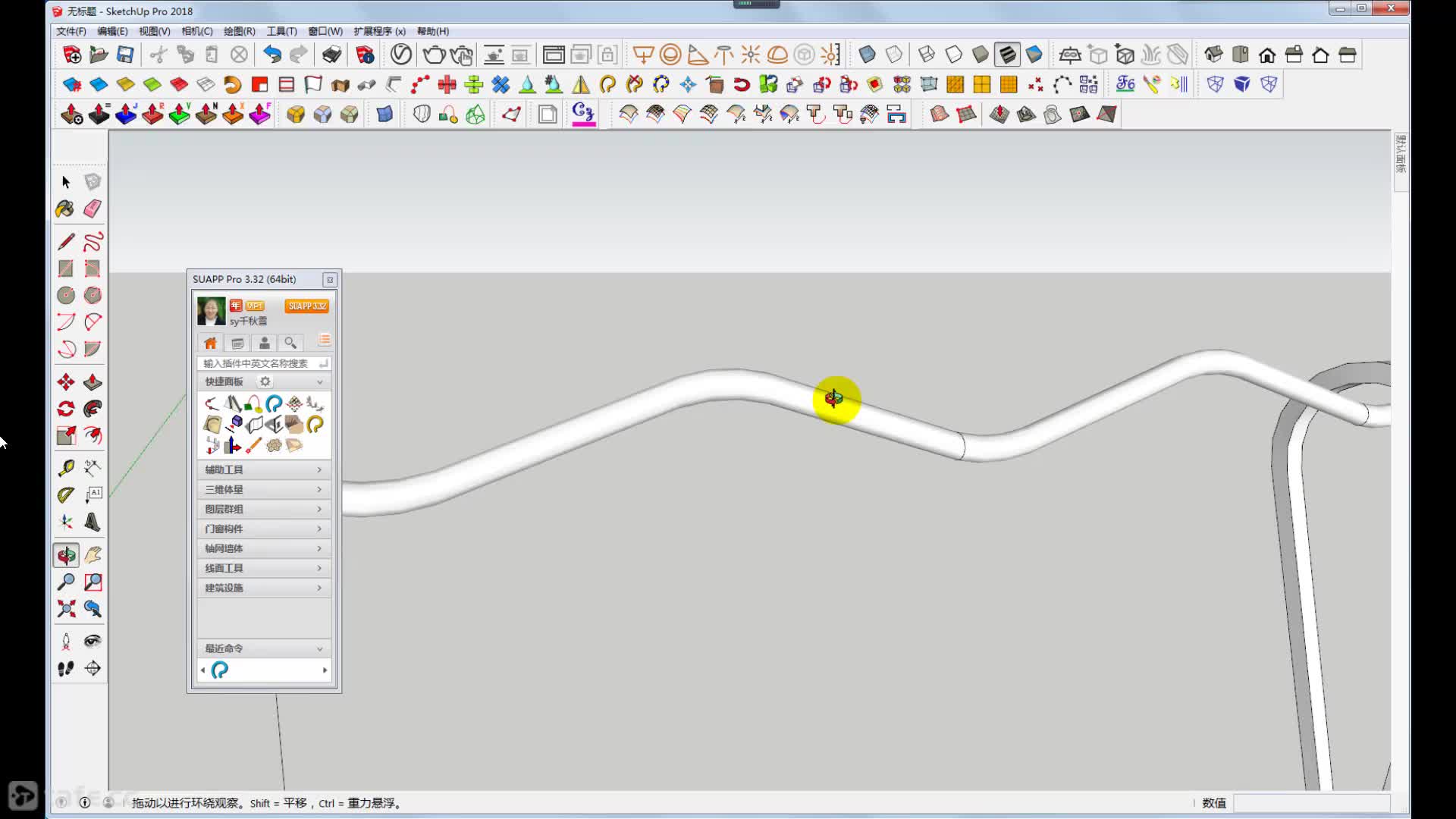Screen dimensions: 1456x819
Task: Choose the Protractor tool
Action: (66, 495)
